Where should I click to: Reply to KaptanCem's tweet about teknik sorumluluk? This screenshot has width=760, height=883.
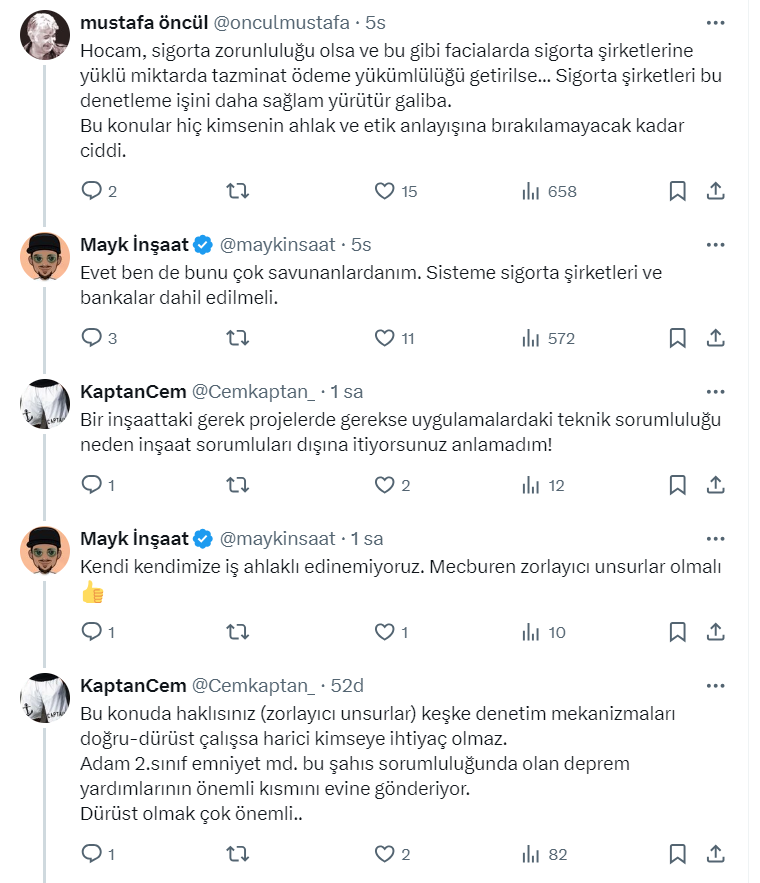[92, 485]
